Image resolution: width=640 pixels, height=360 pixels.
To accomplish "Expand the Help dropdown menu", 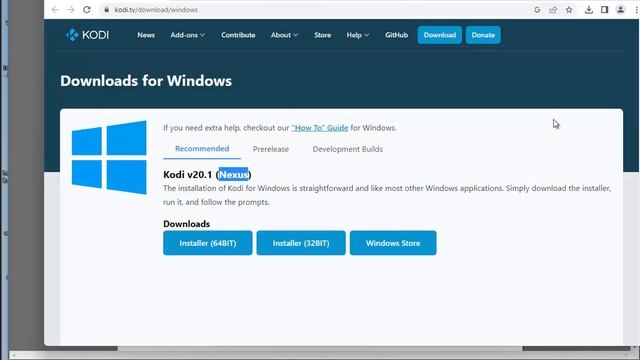I will (358, 35).
